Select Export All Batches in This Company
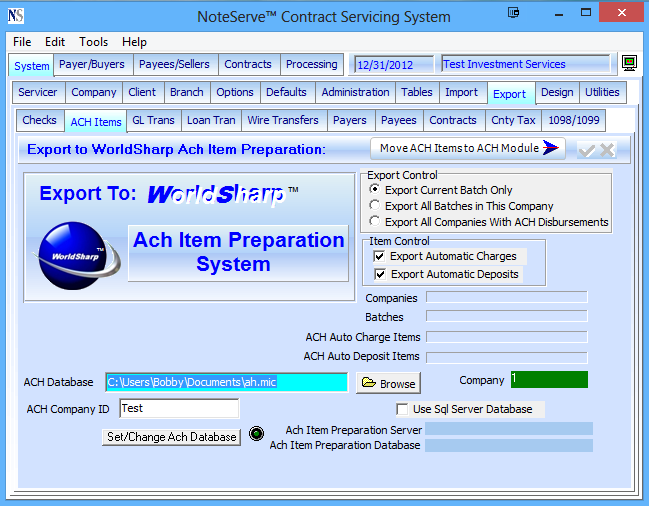The image size is (649, 506). 375,206
